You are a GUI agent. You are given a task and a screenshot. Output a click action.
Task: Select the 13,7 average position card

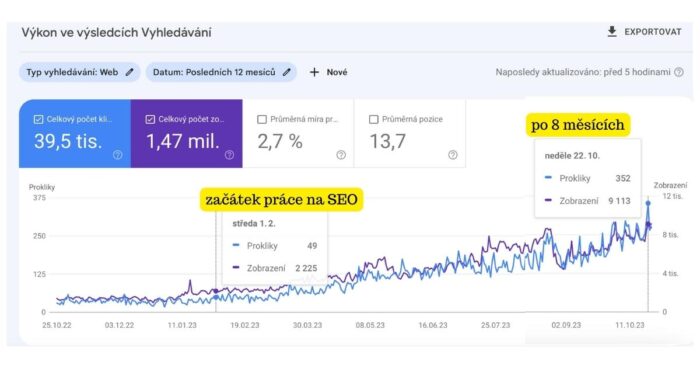pos(410,134)
